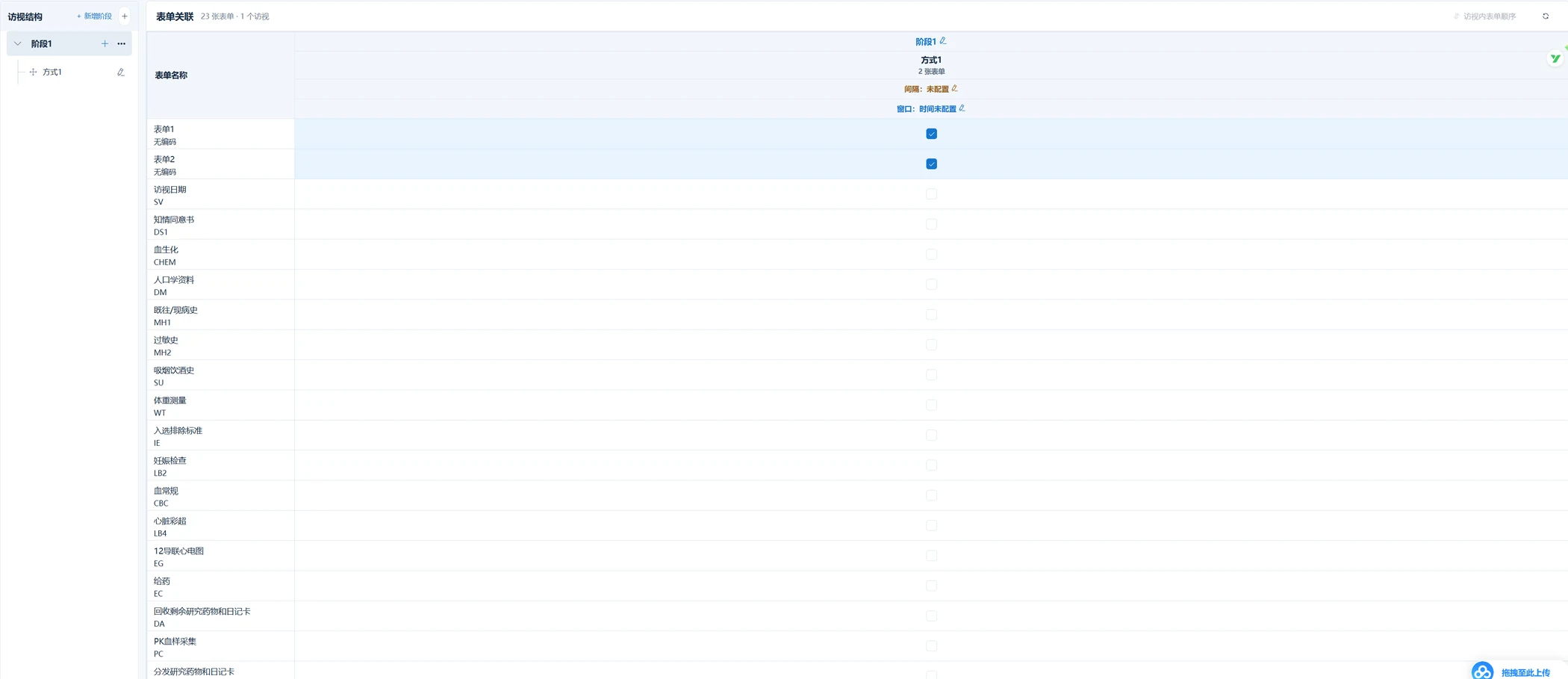Click the 表单名称 column header
The width and height of the screenshot is (1568, 679).
point(171,75)
